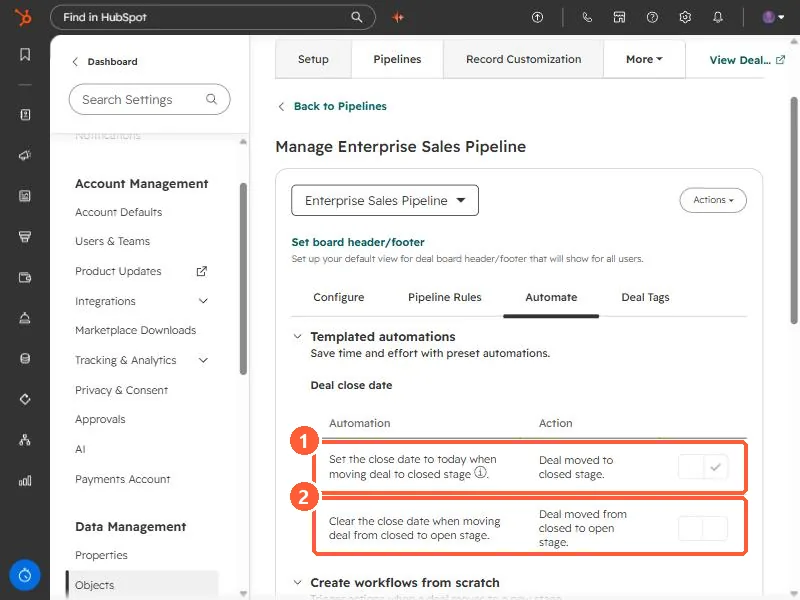Open Set board header/footer link
The image size is (800, 600).
[358, 242]
